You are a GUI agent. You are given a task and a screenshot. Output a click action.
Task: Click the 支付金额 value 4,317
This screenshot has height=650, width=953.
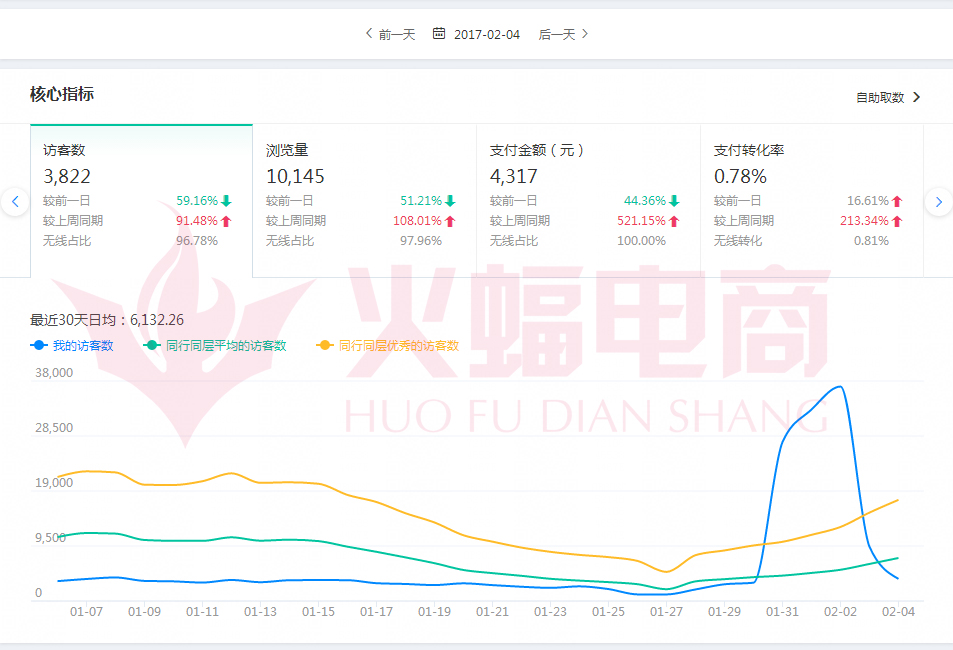click(x=514, y=176)
